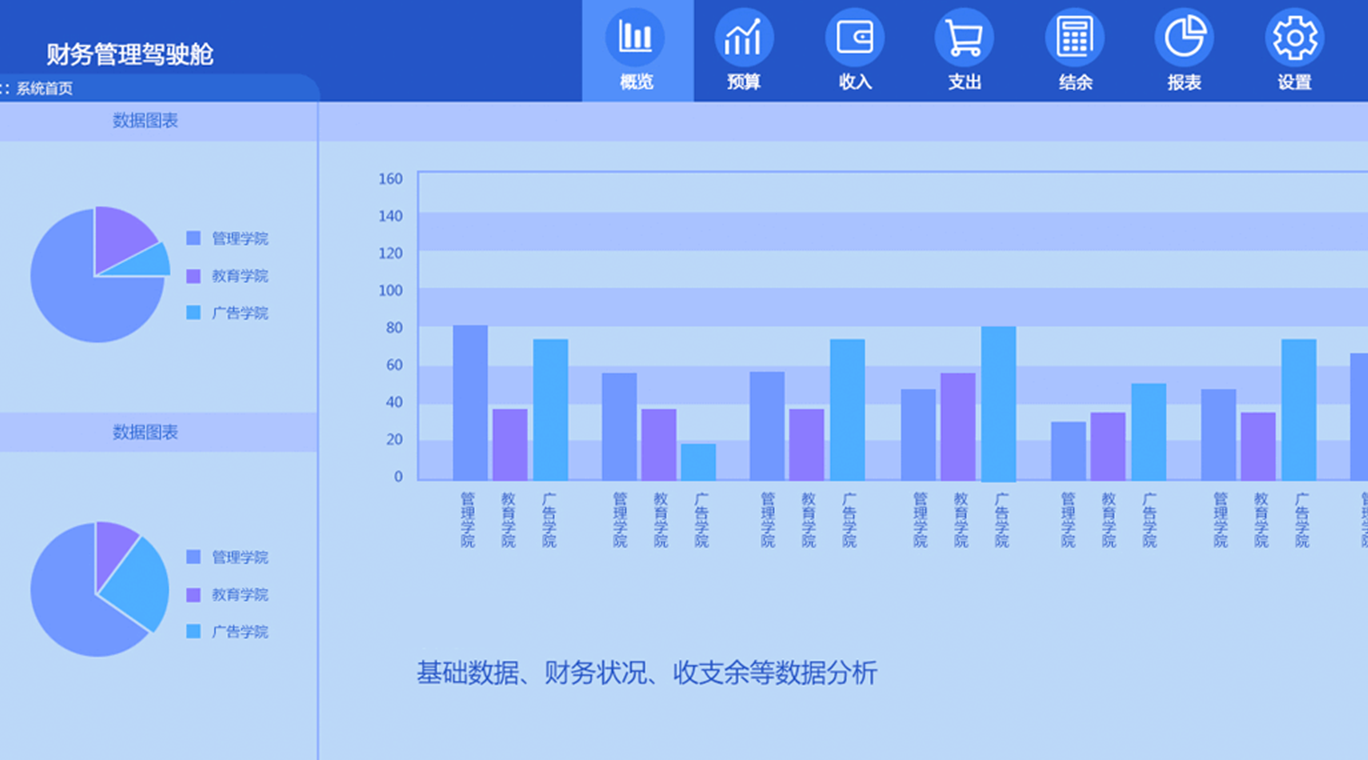This screenshot has width=1368, height=760.
Task: Click the purple slice of upper pie chart
Action: point(118,235)
